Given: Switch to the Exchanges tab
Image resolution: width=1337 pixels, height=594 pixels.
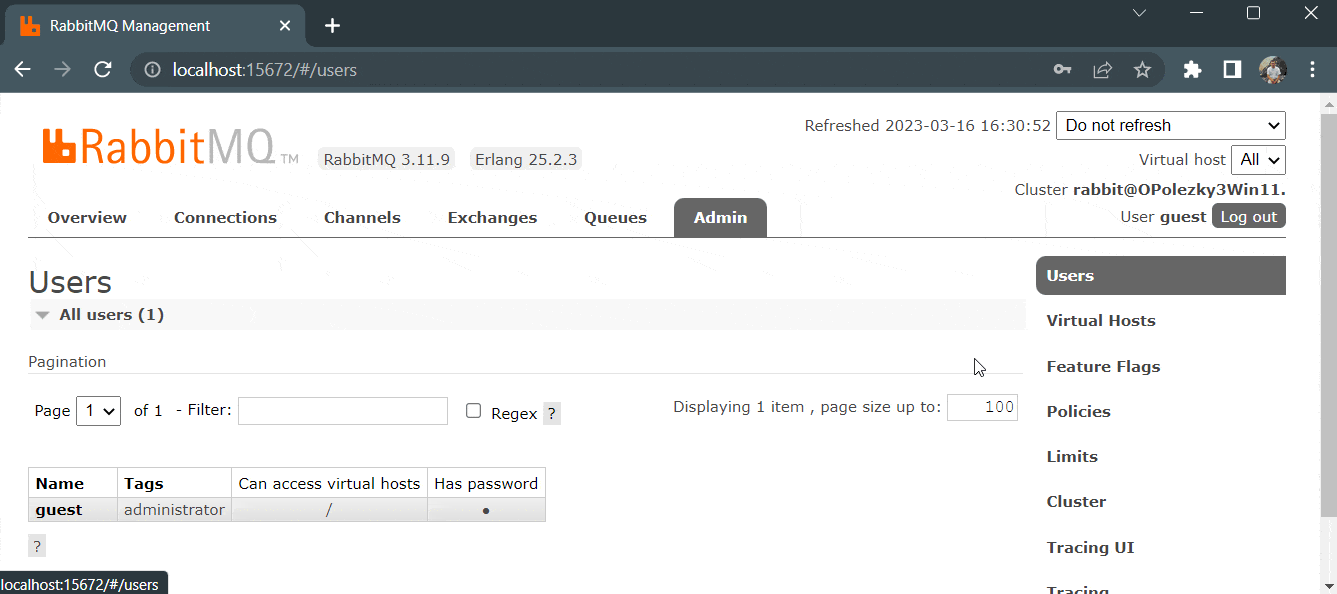Looking at the screenshot, I should [492, 217].
